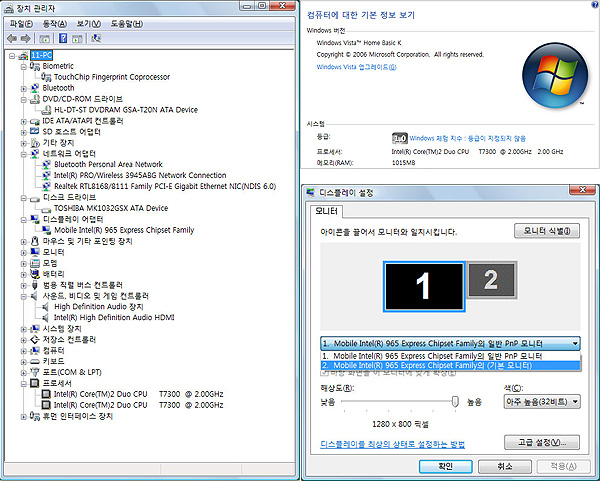Viewport: 600px width, 483px height.
Task: Click the 마우스 및 기타 포인팅 장치 mouse icon
Action: click(x=35, y=241)
